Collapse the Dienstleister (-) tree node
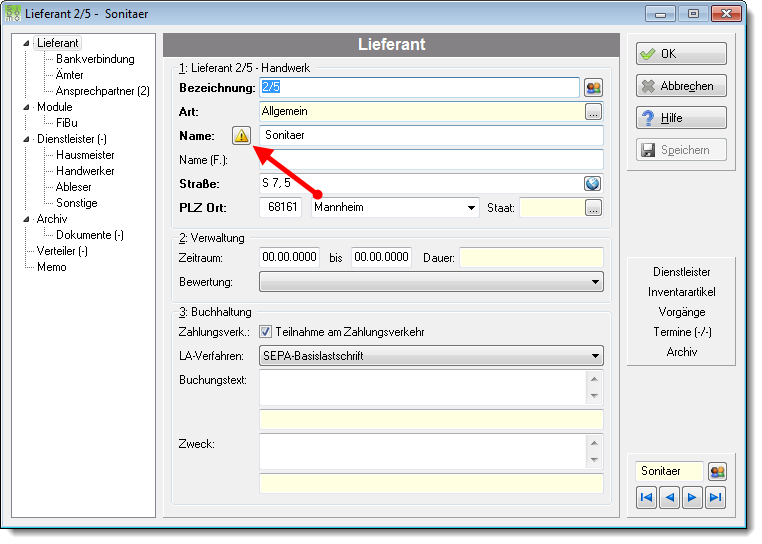The height and width of the screenshot is (544, 762). tap(26, 139)
